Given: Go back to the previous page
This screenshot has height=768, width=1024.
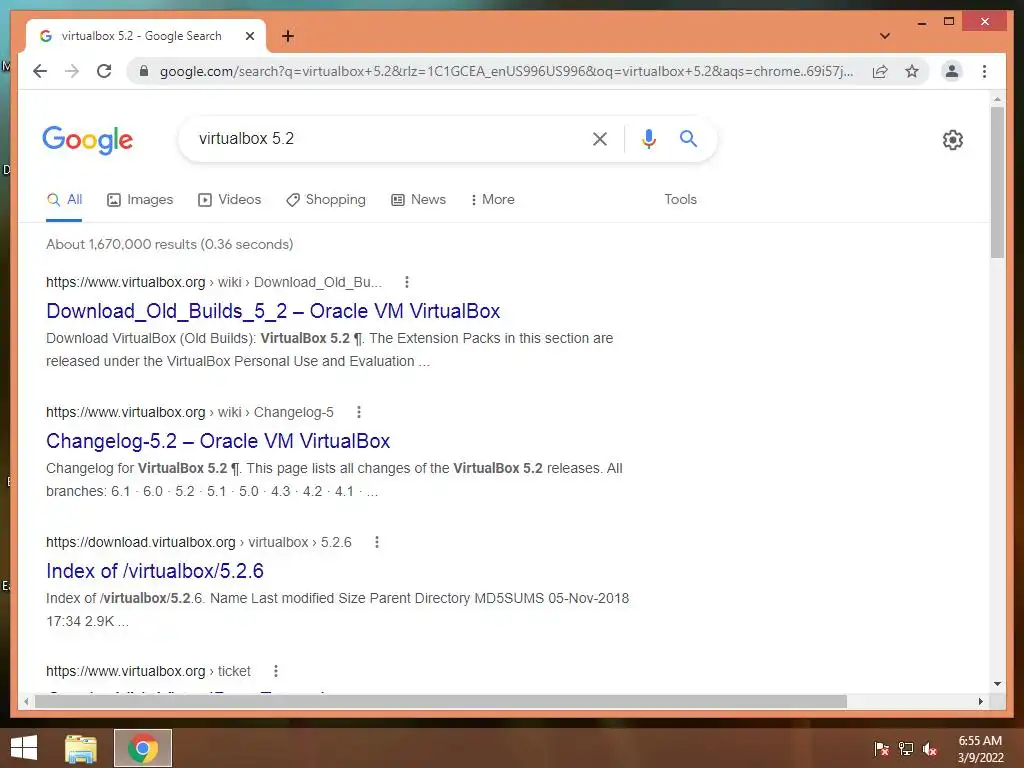Looking at the screenshot, I should click(40, 71).
